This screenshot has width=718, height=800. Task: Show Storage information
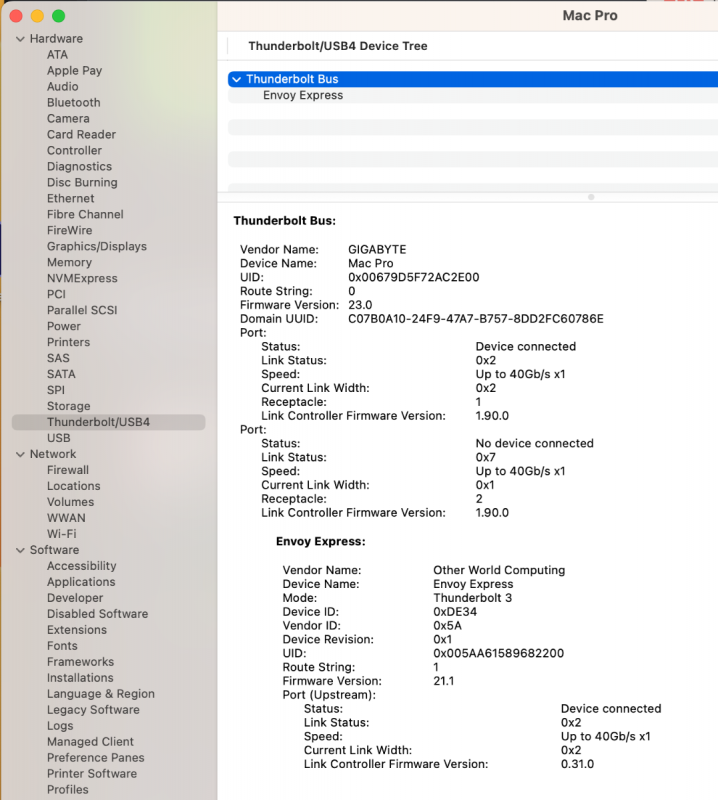pyautogui.click(x=68, y=406)
